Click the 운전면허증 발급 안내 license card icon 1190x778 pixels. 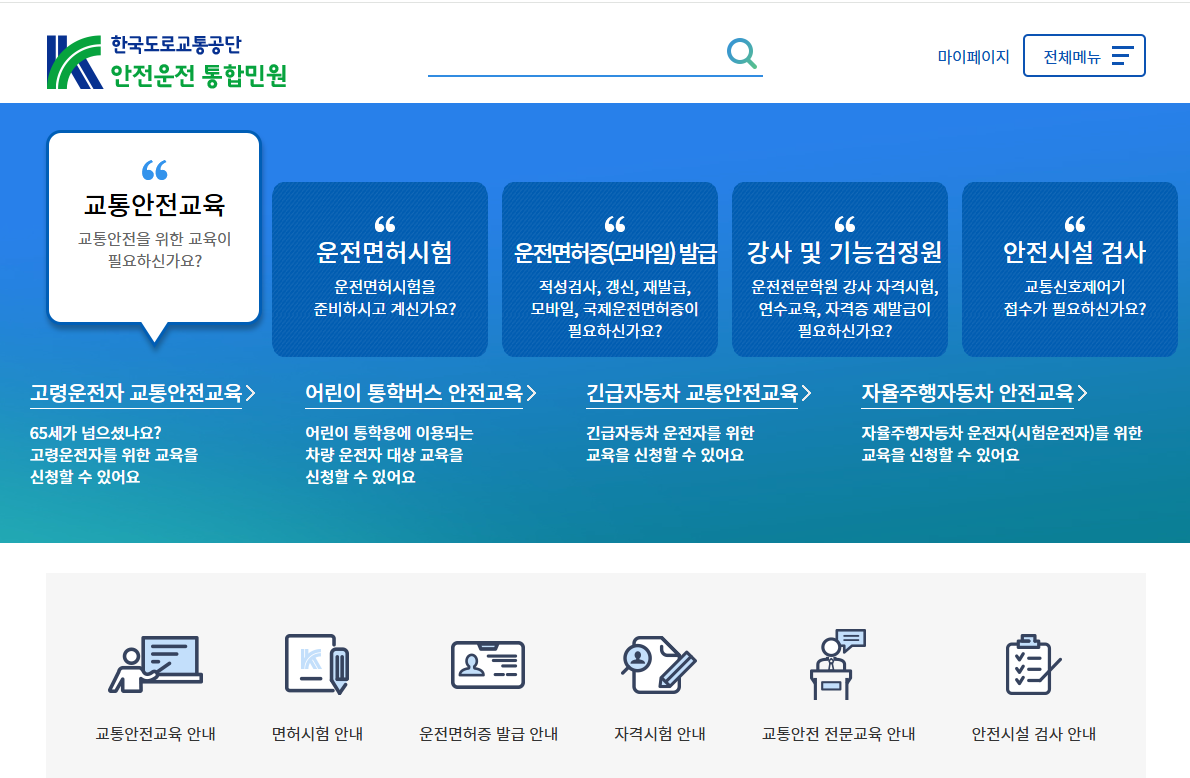pyautogui.click(x=487, y=663)
